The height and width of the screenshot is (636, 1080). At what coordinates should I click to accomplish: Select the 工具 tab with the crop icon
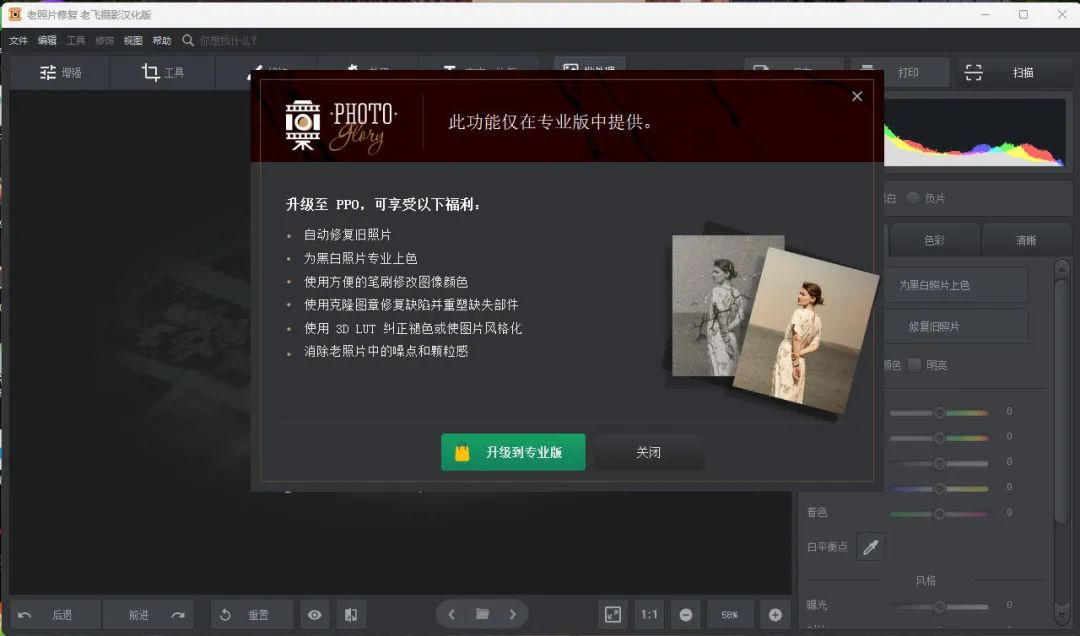[x=163, y=72]
